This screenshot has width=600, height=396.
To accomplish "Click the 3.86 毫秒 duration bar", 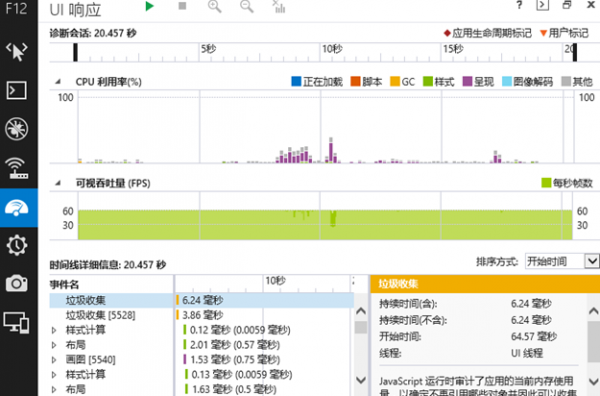I will (178, 315).
